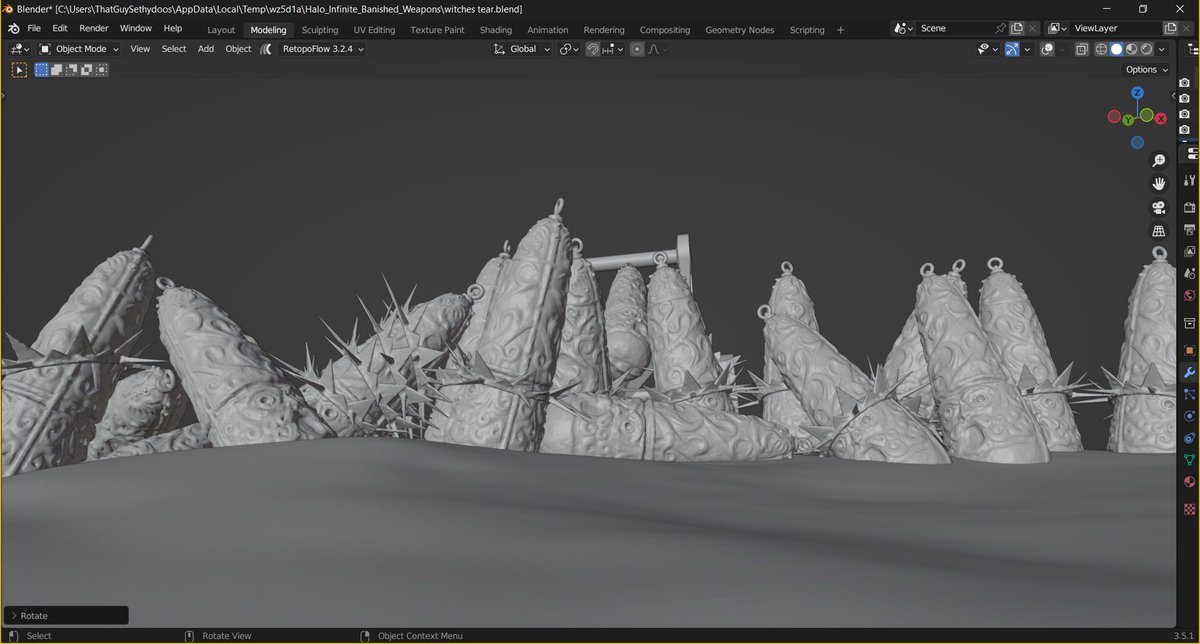Choose subtract selection mode icon
The width and height of the screenshot is (1200, 644).
(72, 70)
